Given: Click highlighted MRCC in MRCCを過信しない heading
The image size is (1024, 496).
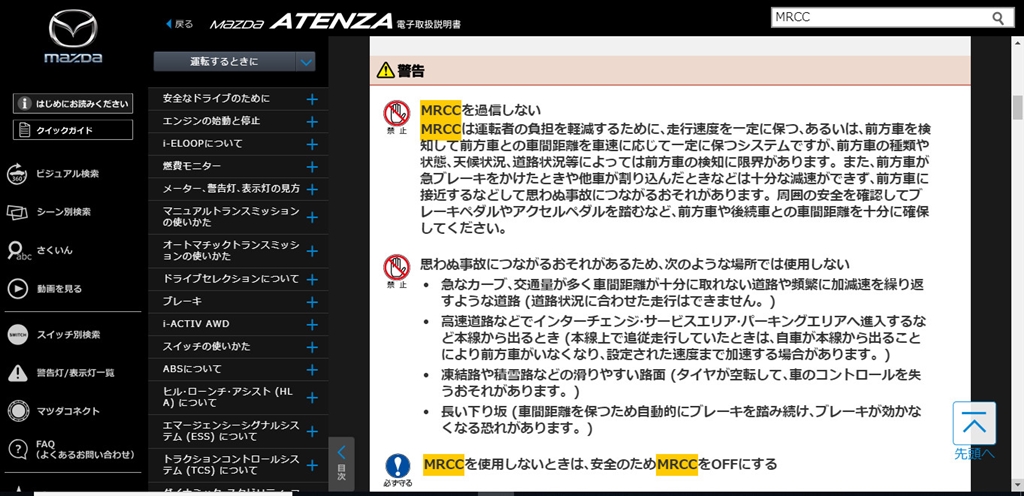Looking at the screenshot, I should (x=441, y=109).
